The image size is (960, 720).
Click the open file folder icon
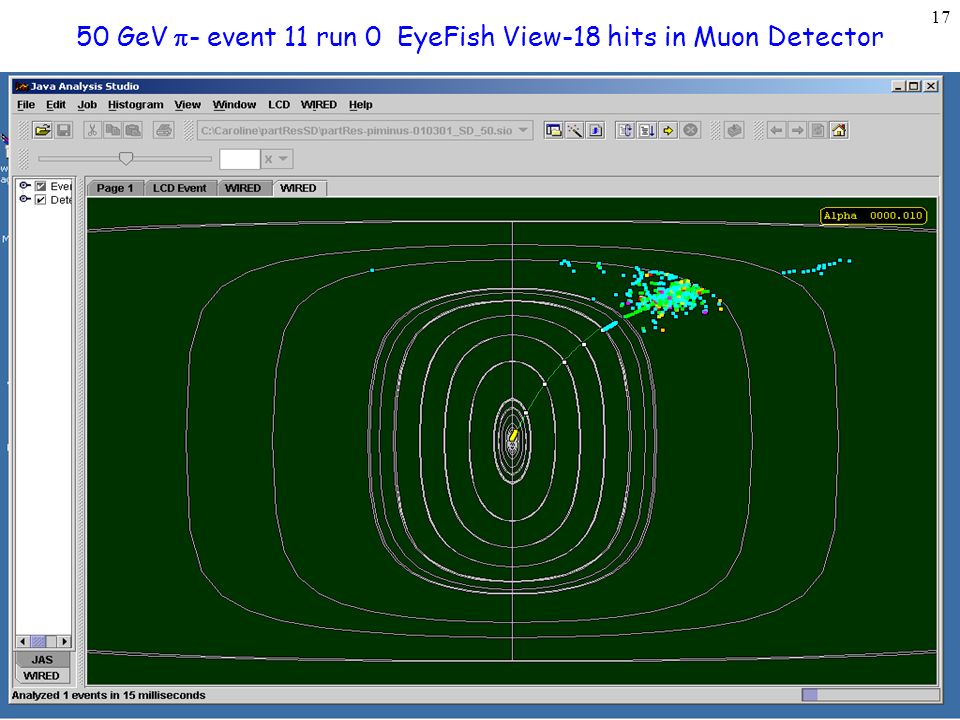point(42,130)
